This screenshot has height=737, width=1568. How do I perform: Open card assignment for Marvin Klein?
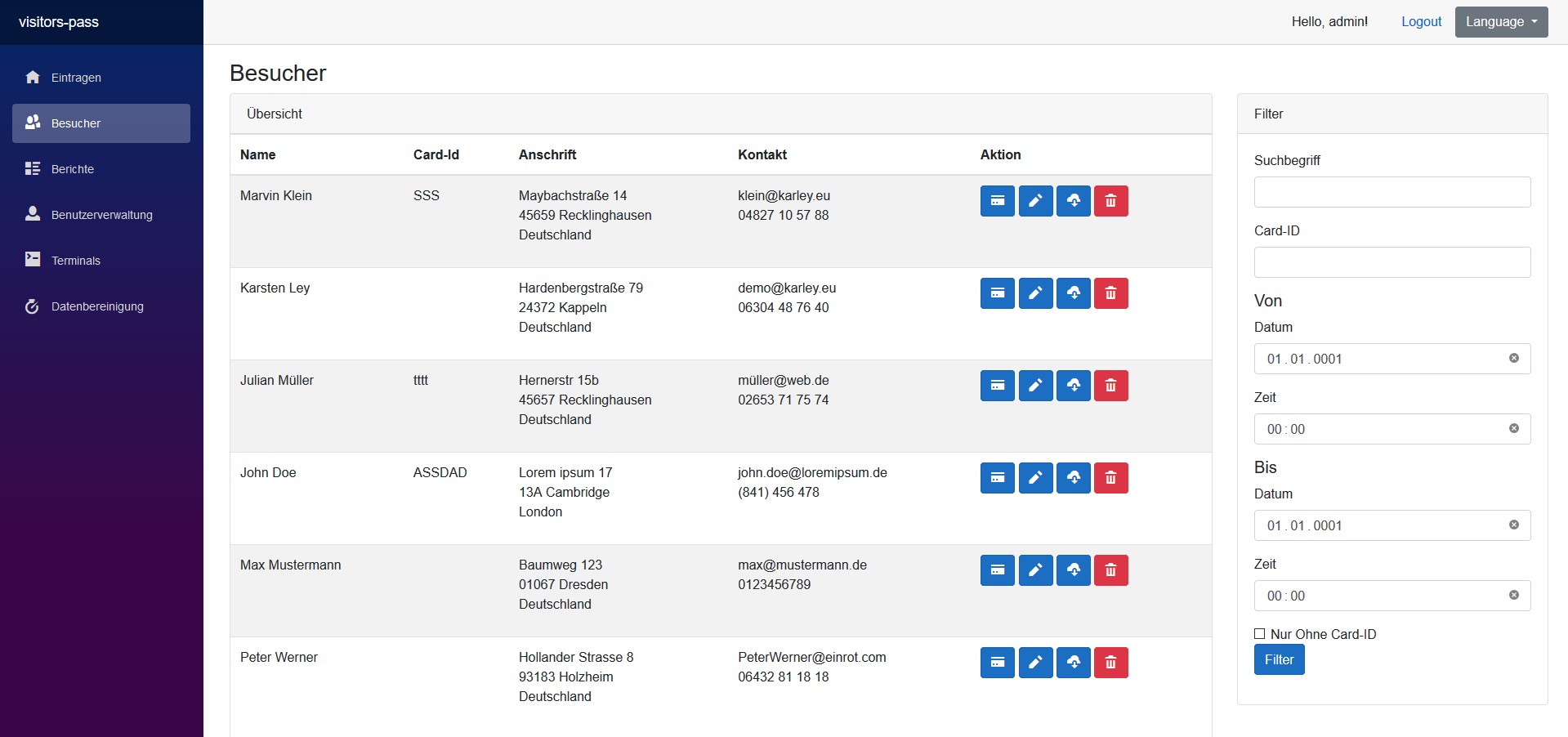point(998,201)
